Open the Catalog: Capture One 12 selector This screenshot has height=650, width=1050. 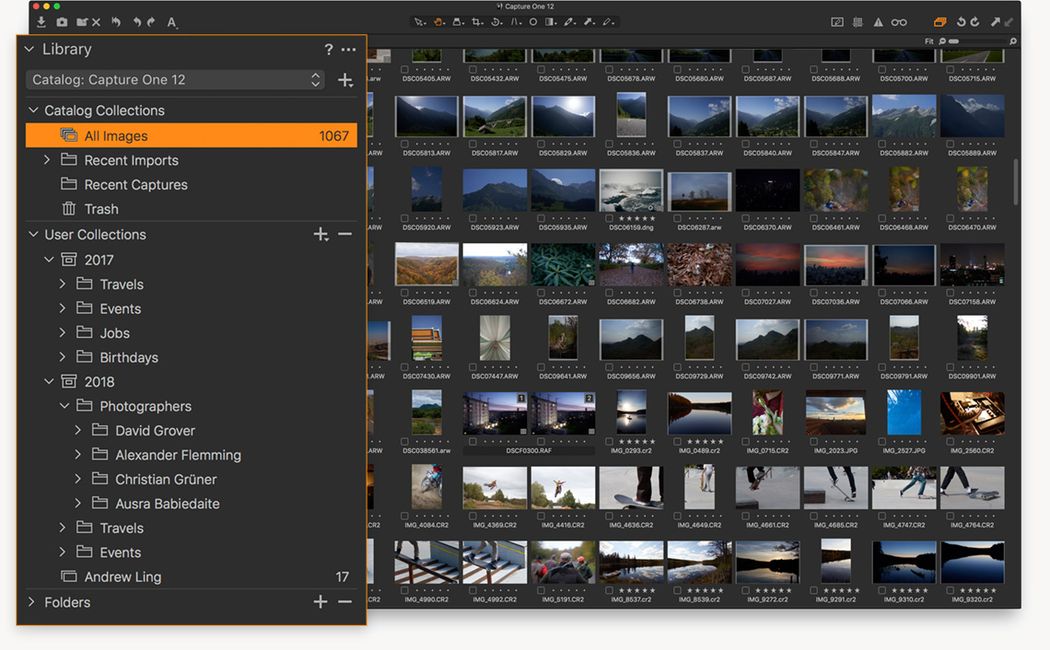(174, 79)
